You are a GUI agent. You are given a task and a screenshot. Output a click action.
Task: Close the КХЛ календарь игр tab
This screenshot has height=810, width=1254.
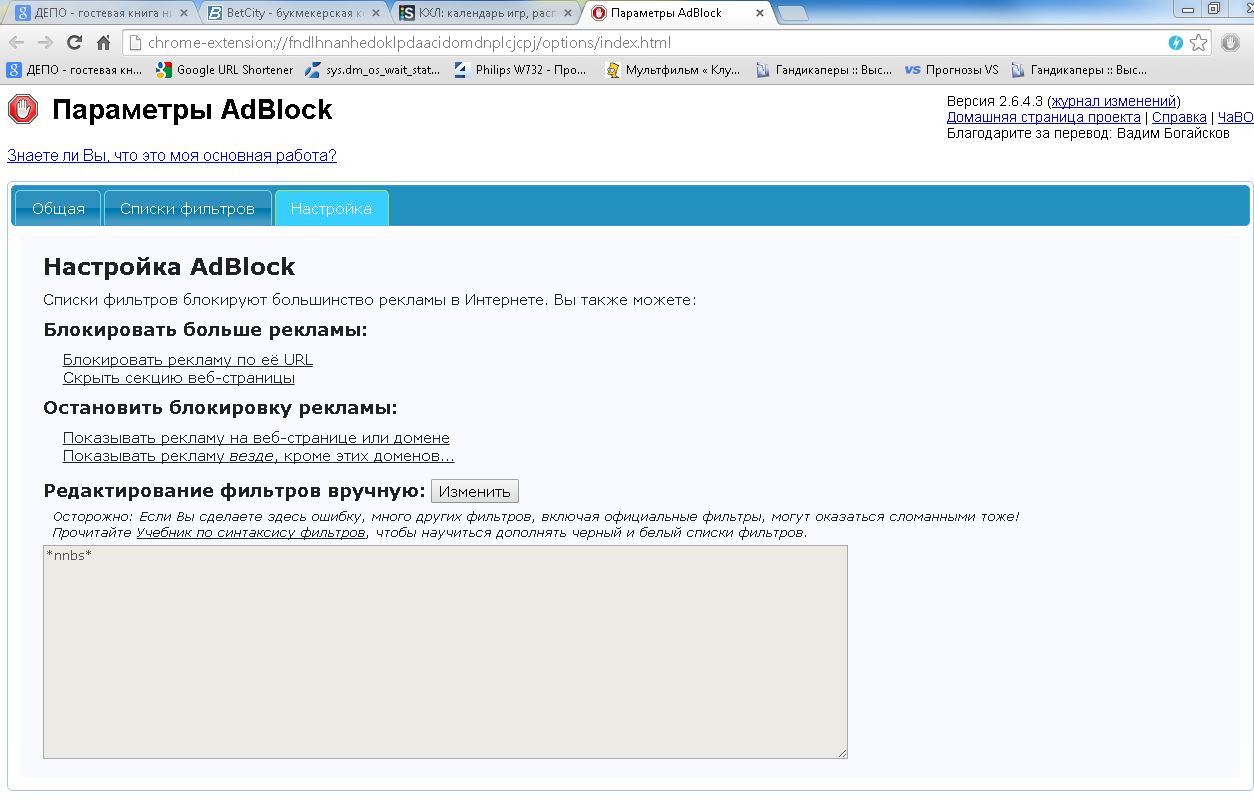(568, 14)
